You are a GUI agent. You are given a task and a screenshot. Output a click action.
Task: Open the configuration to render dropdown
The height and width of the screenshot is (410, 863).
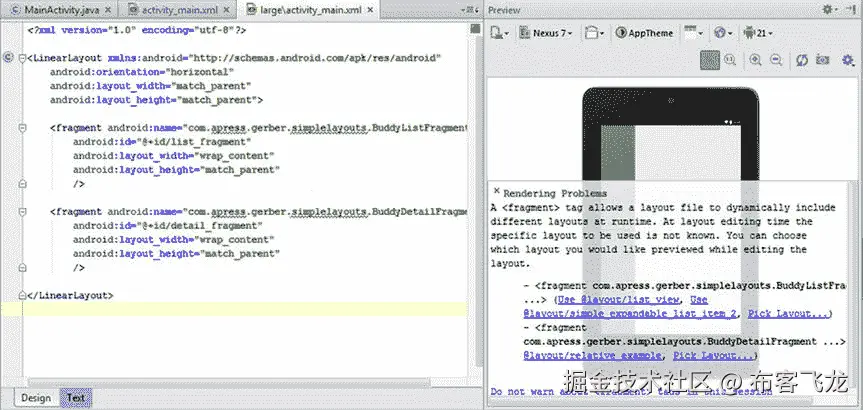(x=500, y=33)
